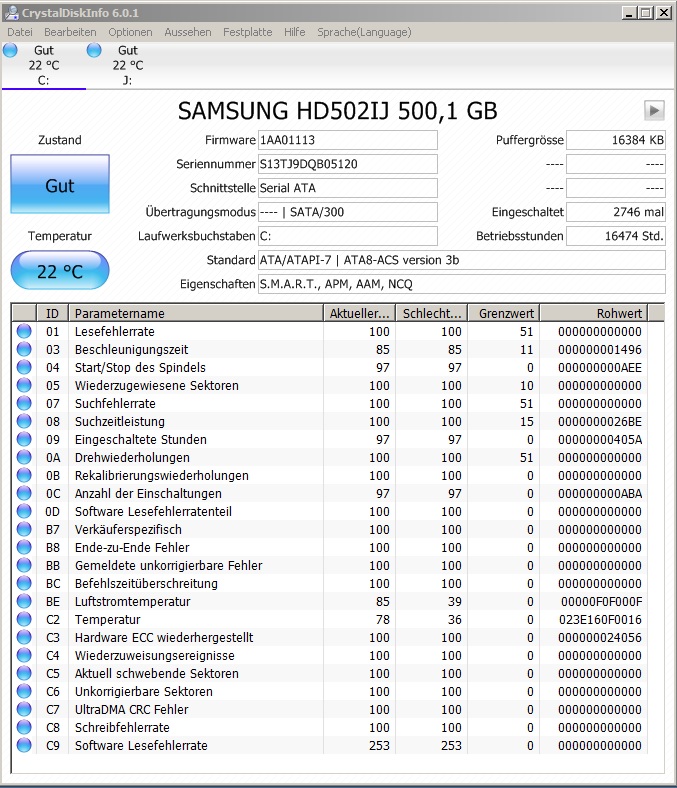Select the C: drive tab
Screen dimensions: 677x788
point(44,65)
